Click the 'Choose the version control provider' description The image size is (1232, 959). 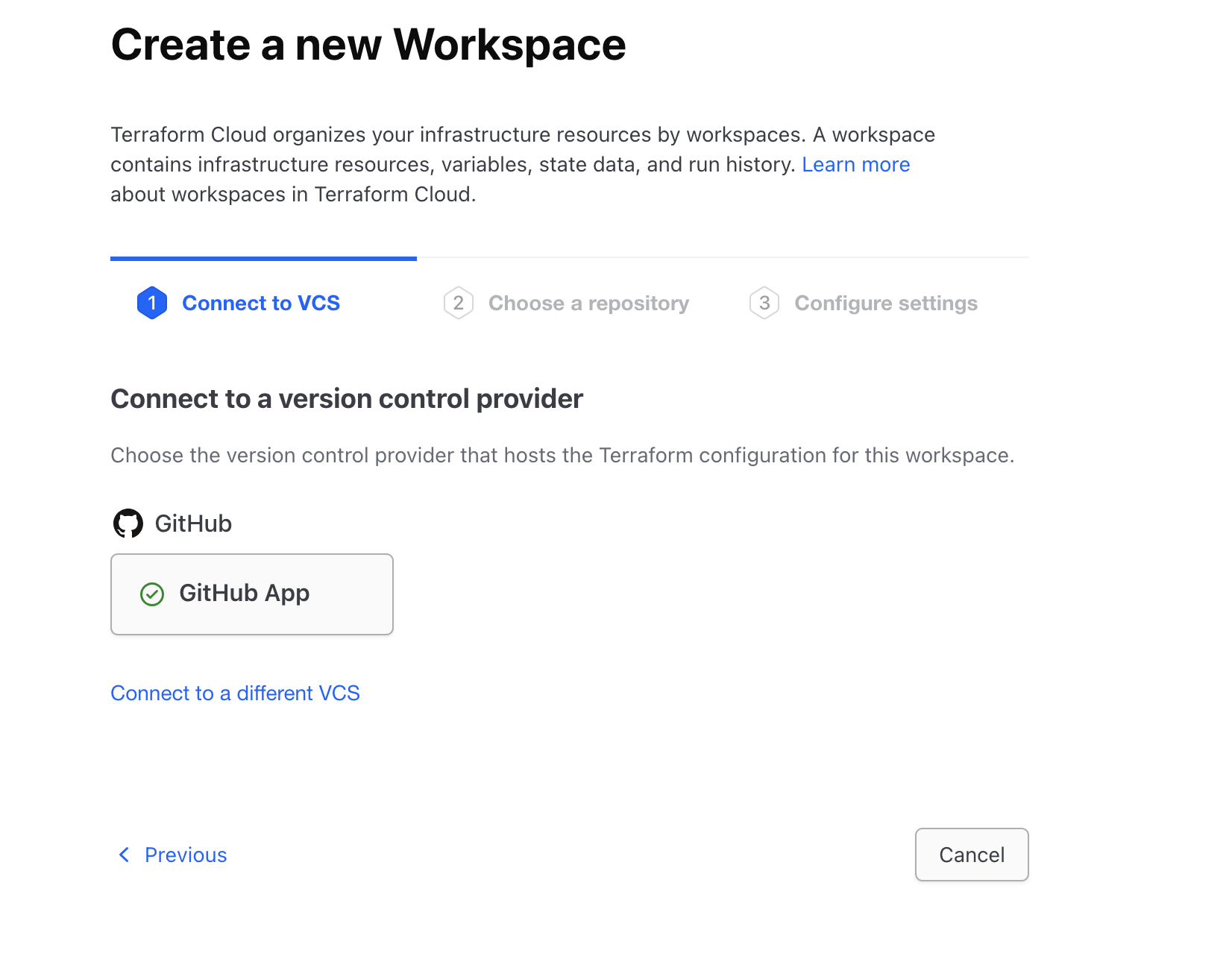pos(562,456)
